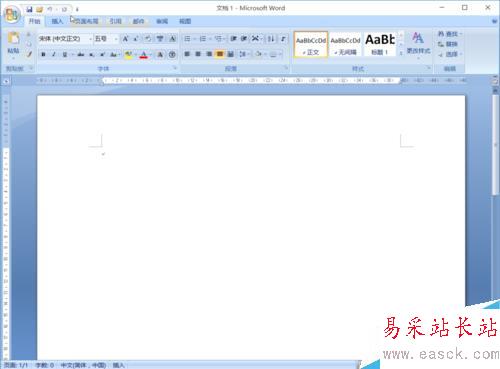Apply the 标题 1 (Heading 1) style

click(x=380, y=44)
